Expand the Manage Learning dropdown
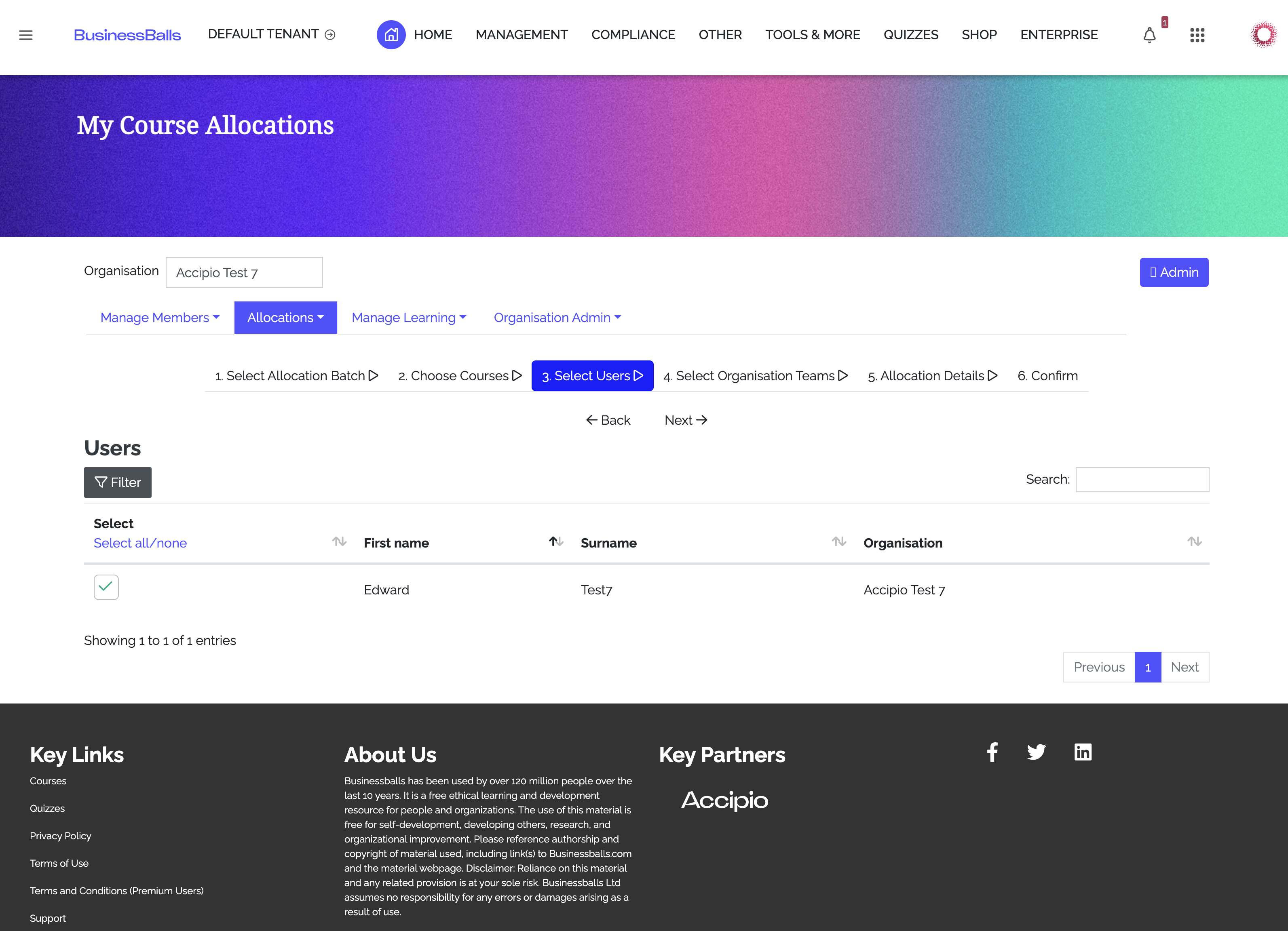The height and width of the screenshot is (931, 1288). coord(408,317)
